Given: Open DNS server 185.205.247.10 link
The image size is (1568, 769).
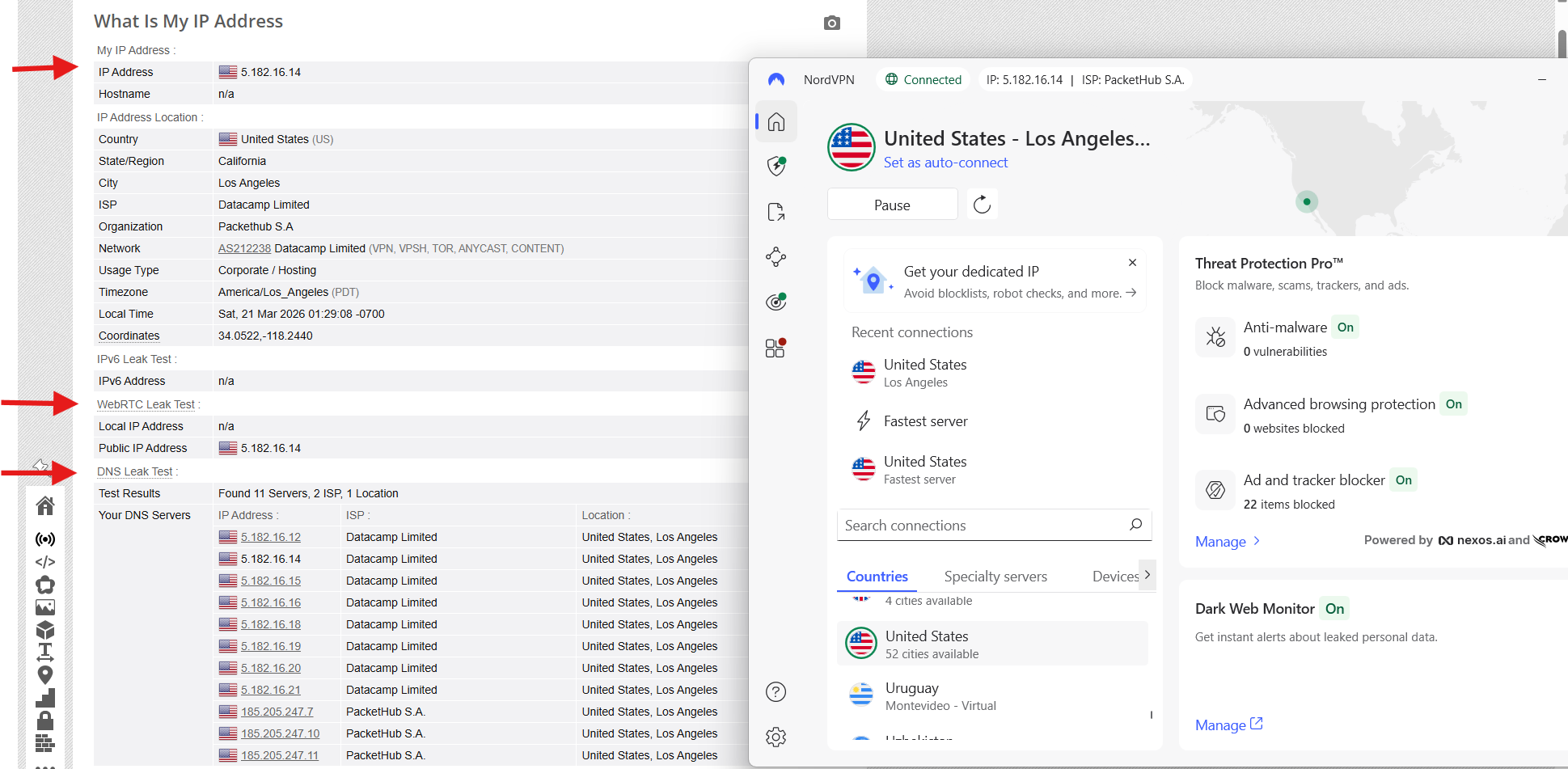Looking at the screenshot, I should (x=280, y=733).
